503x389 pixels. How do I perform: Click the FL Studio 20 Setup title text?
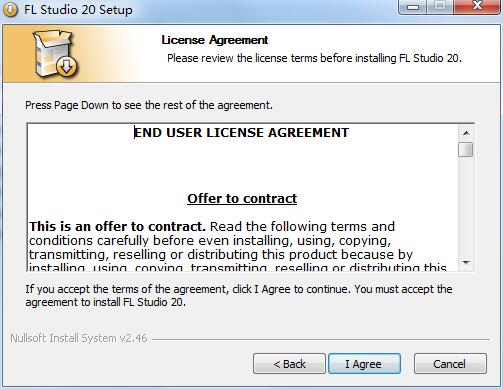click(x=78, y=9)
